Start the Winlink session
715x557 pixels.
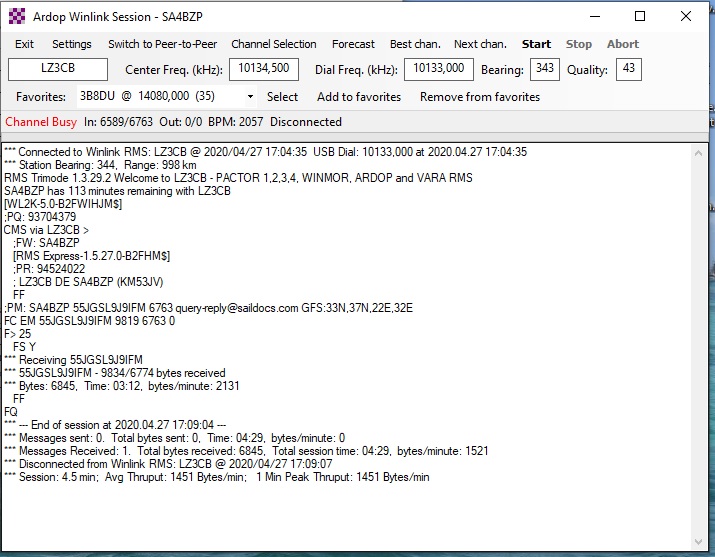(536, 44)
